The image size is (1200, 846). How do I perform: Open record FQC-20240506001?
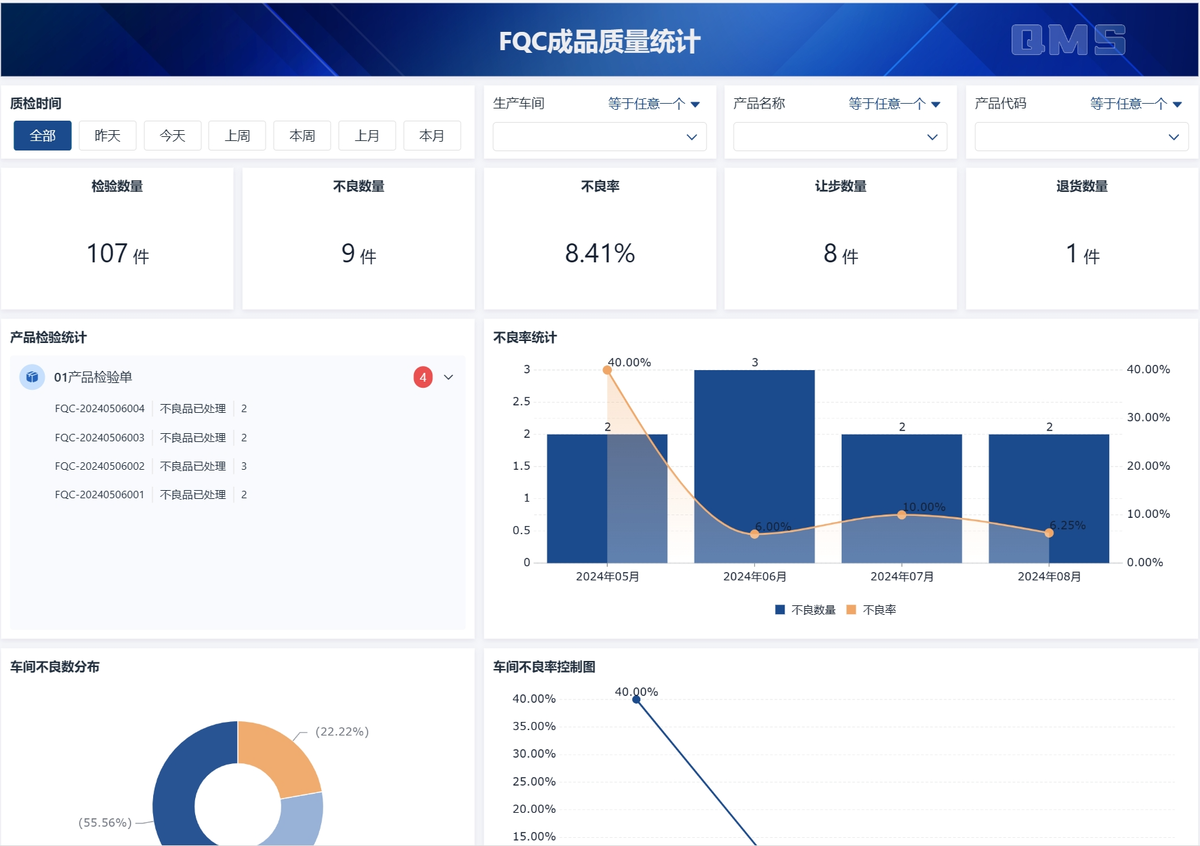pos(100,494)
